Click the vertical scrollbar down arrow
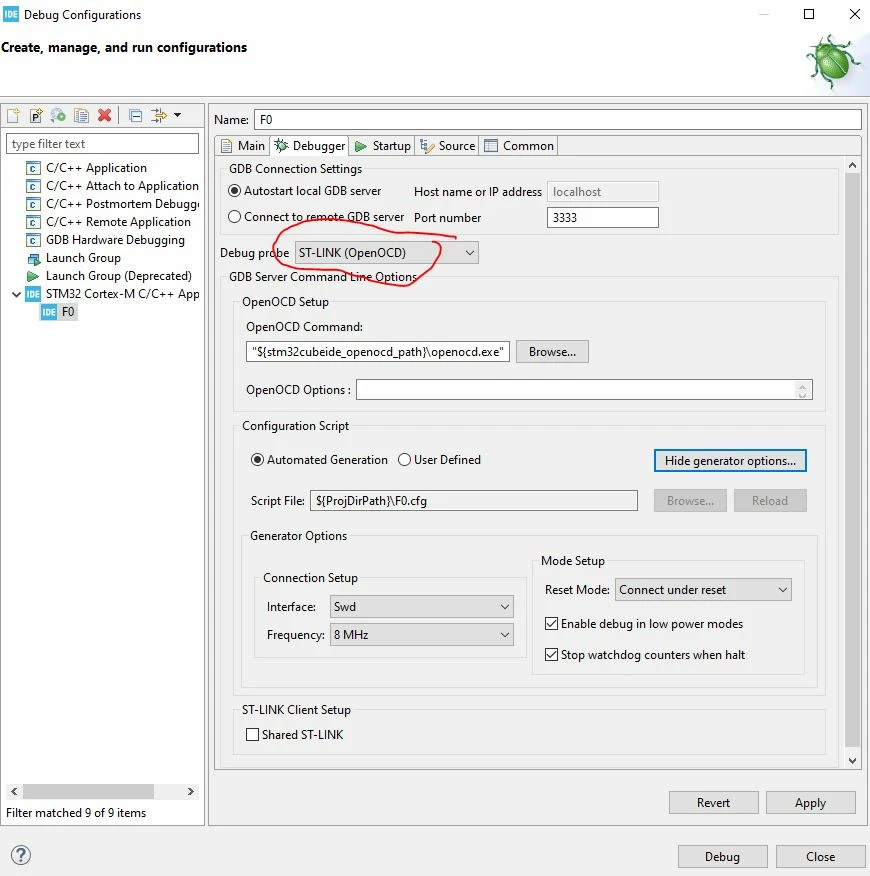The image size is (870, 876). click(852, 760)
